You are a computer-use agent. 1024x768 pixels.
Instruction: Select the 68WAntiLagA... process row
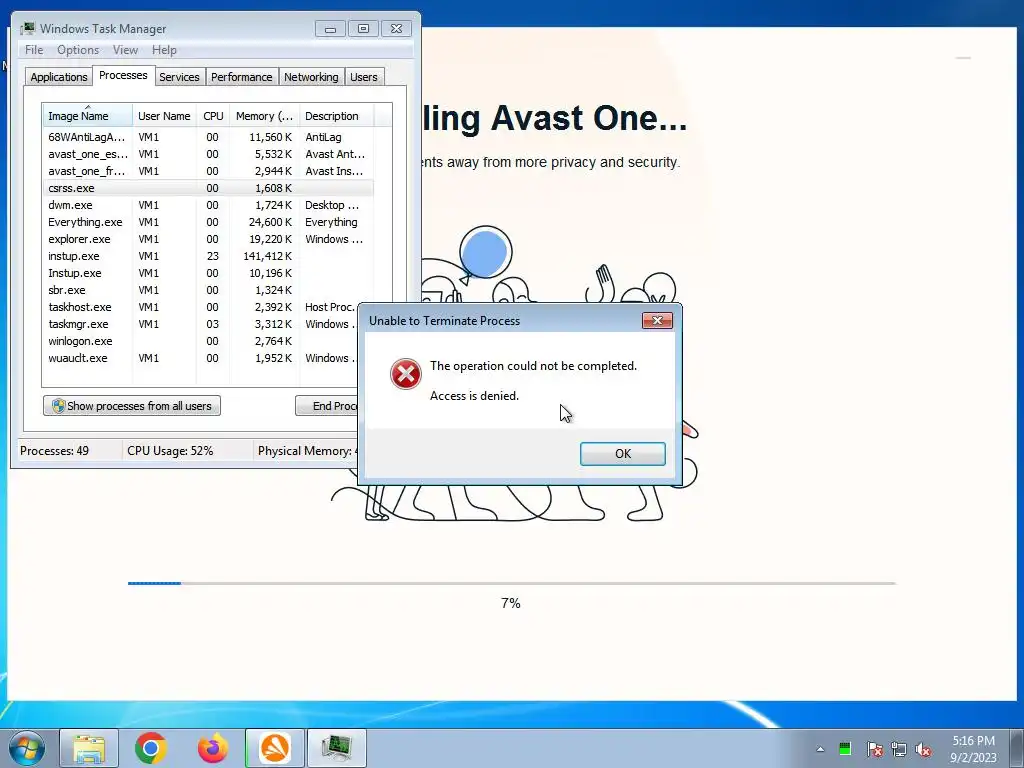click(208, 137)
